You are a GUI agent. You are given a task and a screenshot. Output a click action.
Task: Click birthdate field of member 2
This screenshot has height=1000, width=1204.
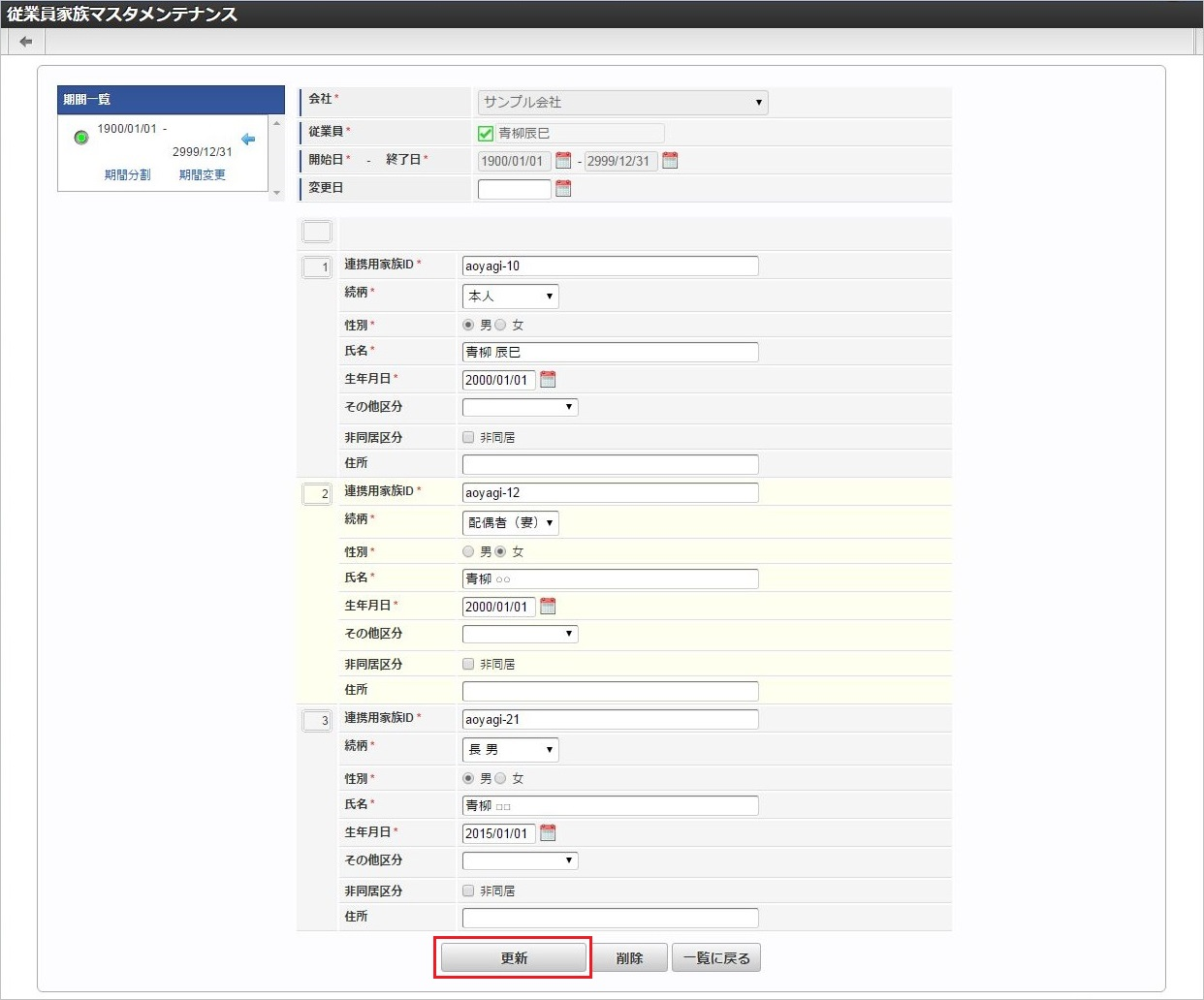coord(499,607)
